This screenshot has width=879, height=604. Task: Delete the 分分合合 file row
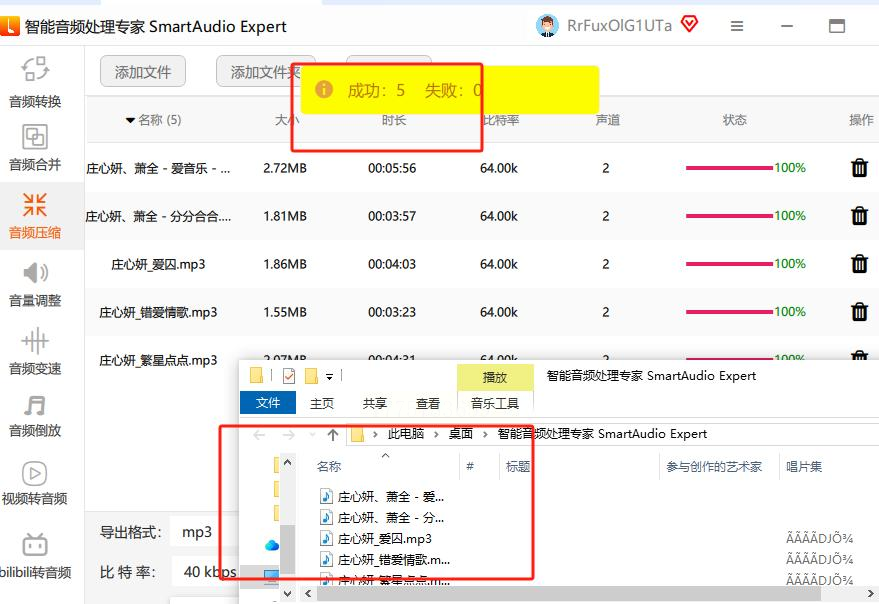coord(859,216)
